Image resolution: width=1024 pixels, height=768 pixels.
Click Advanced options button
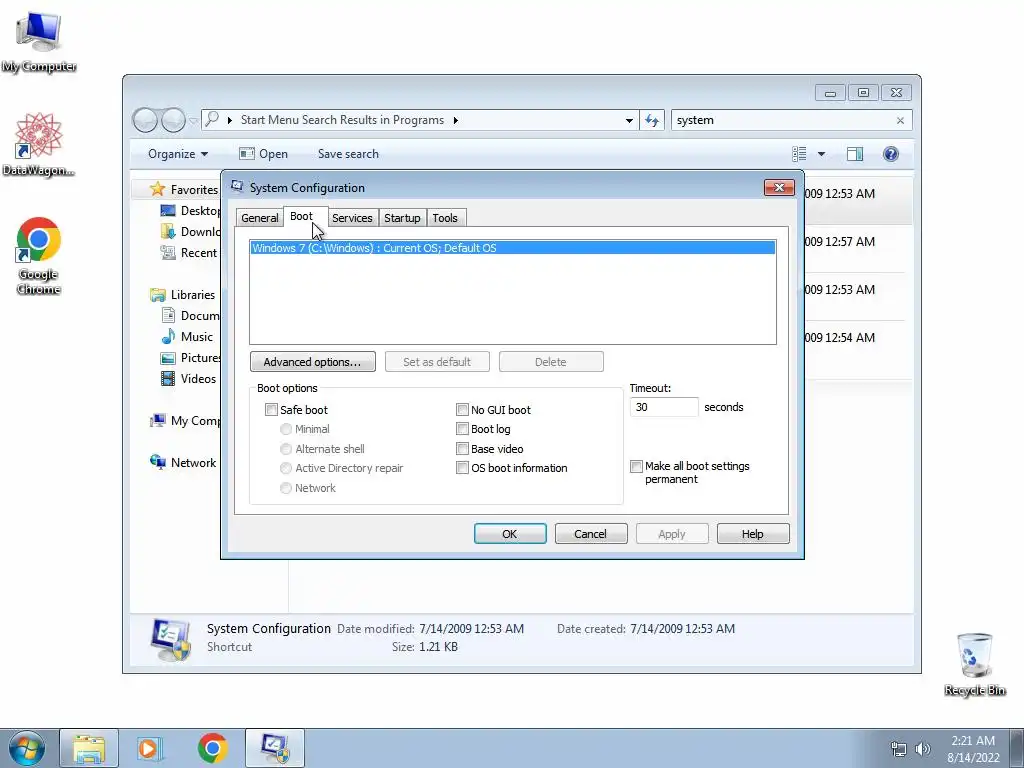pos(312,362)
